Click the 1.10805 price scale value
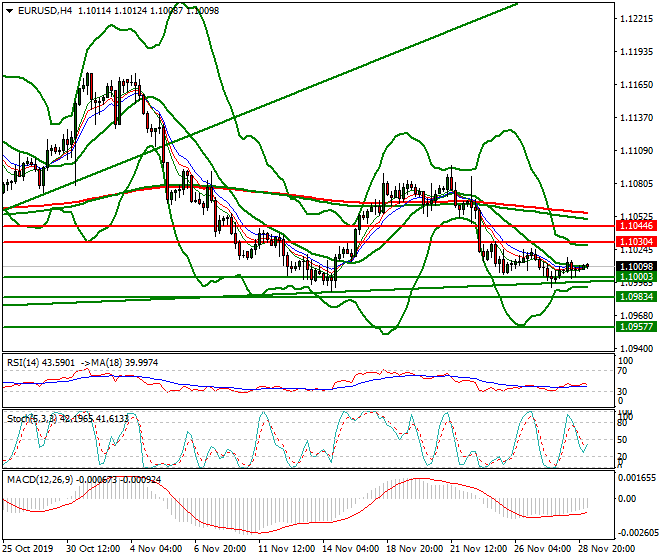The image size is (660, 560). [x=637, y=184]
